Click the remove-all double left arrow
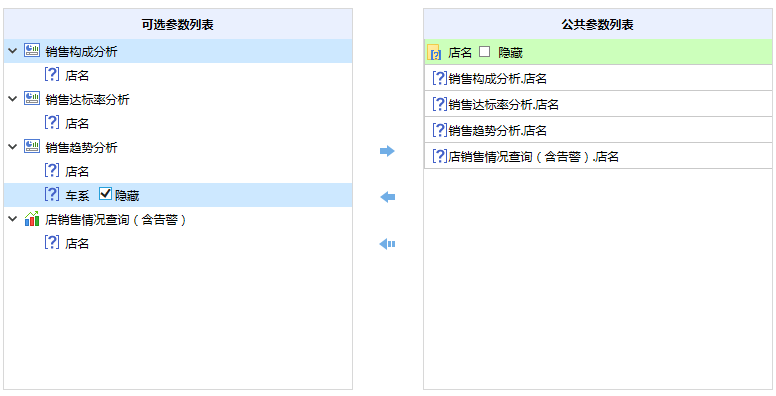 pyautogui.click(x=387, y=244)
